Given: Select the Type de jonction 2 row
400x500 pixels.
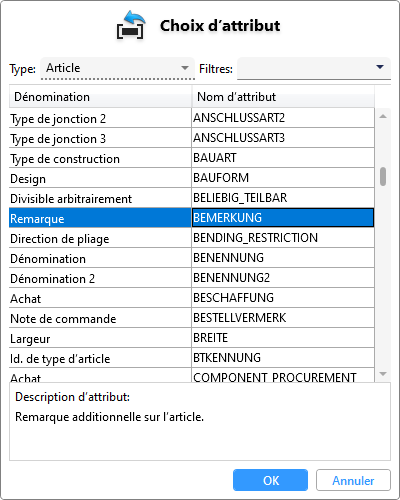Looking at the screenshot, I should click(191, 118).
